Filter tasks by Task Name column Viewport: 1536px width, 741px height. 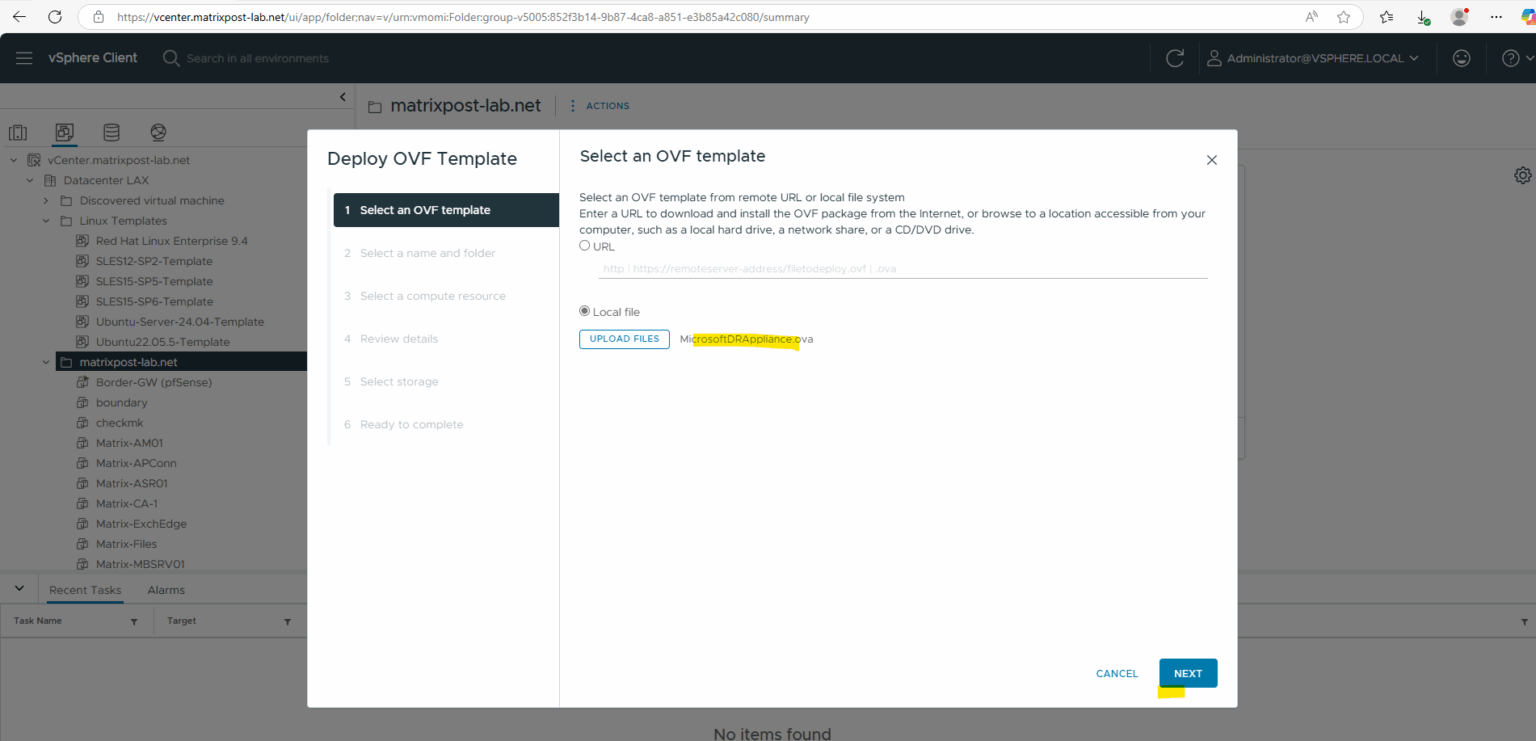point(133,620)
